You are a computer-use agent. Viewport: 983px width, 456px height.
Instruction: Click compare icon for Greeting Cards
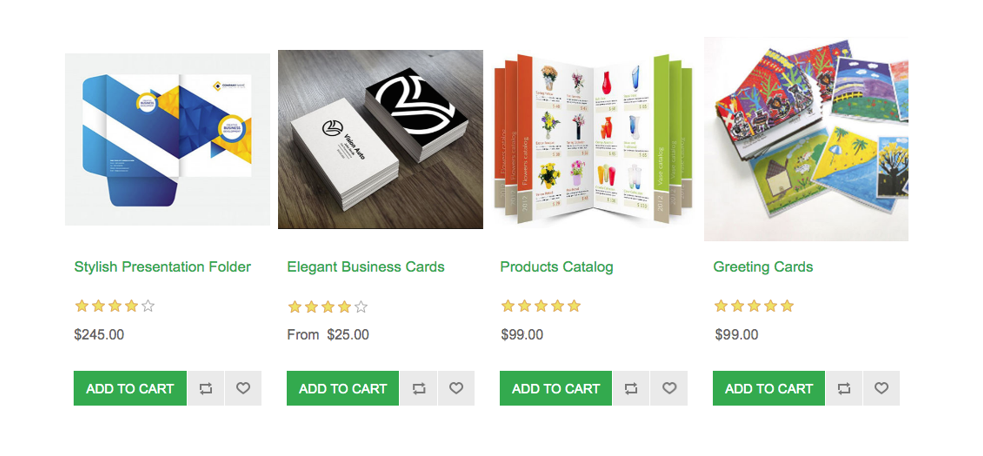click(844, 388)
